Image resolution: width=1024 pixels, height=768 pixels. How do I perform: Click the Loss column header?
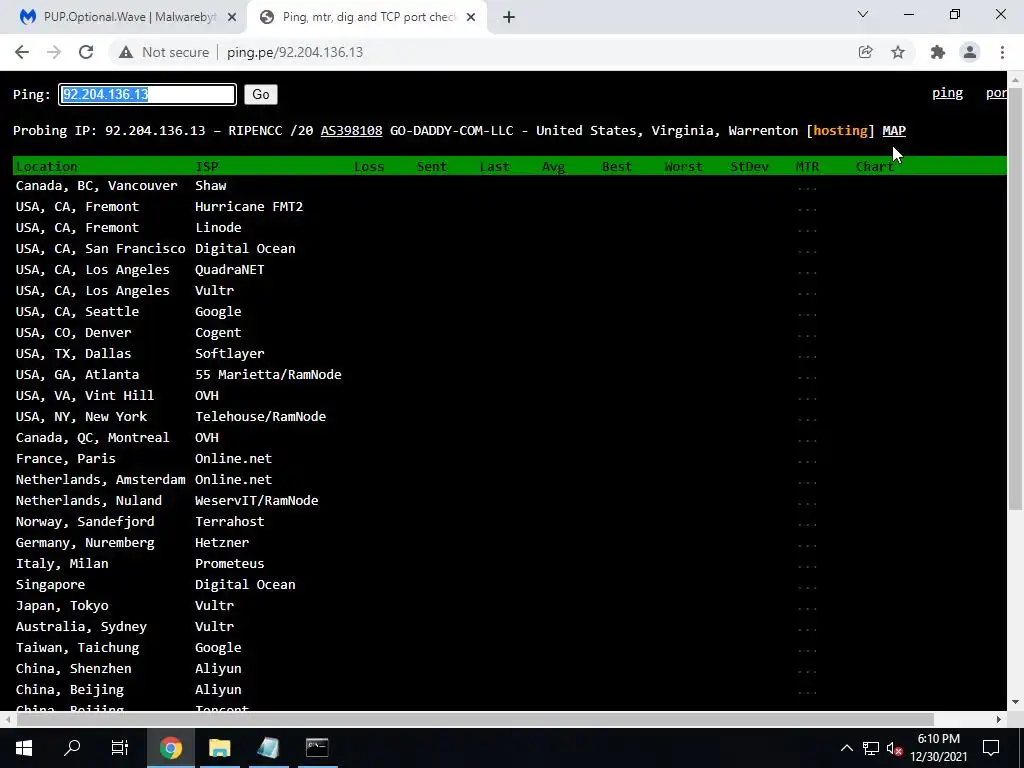pos(369,166)
